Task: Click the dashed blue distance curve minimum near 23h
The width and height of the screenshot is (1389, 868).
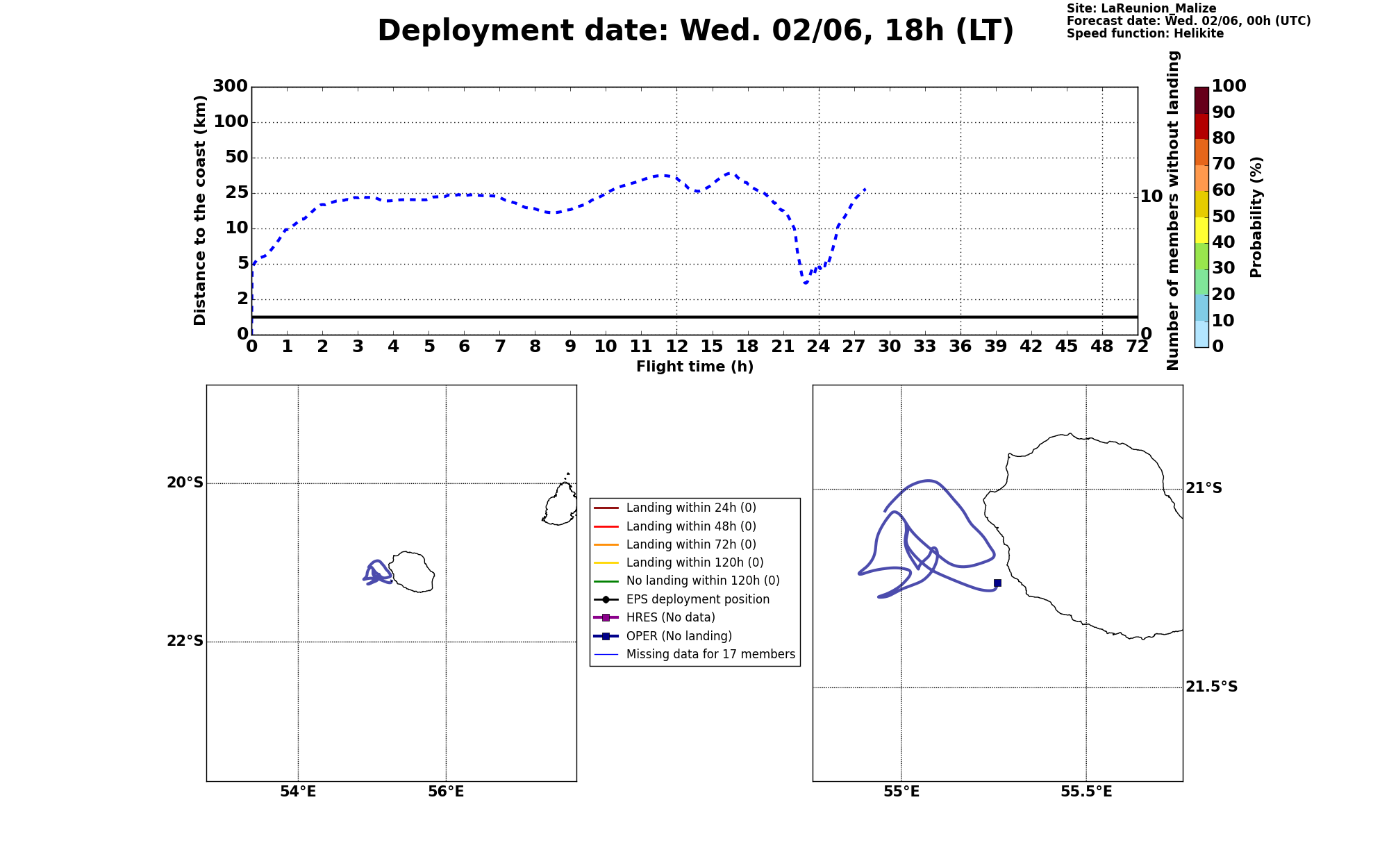Action: coord(806,283)
